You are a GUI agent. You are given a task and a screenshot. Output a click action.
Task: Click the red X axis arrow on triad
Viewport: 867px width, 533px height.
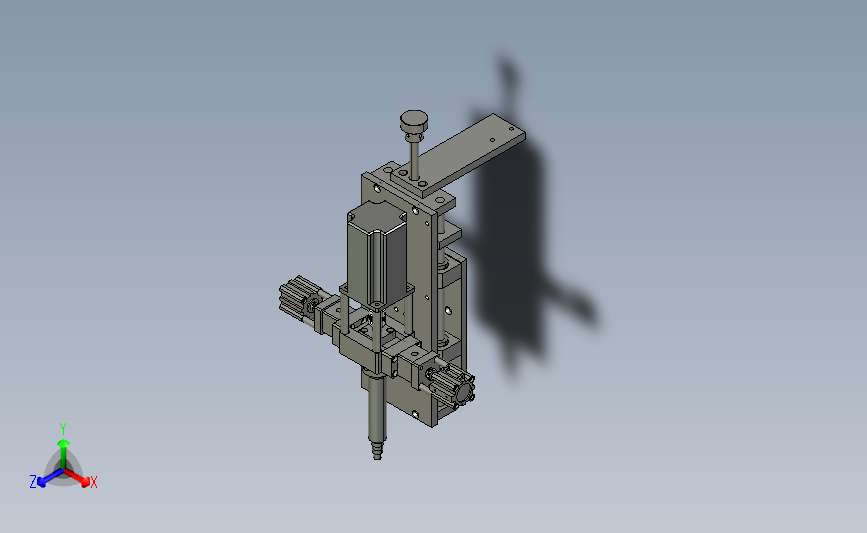(79, 478)
